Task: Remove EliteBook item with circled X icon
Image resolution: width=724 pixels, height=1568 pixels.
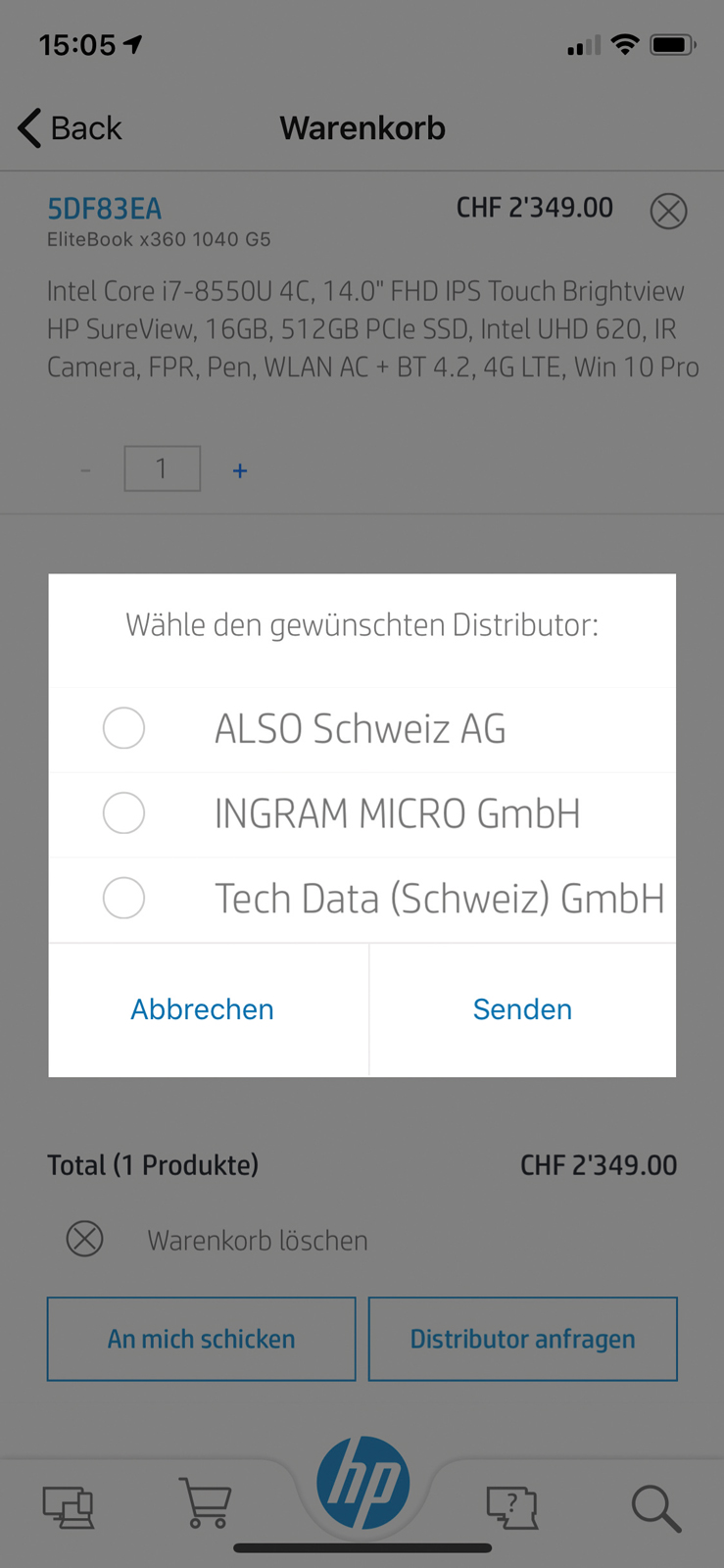Action: (668, 211)
